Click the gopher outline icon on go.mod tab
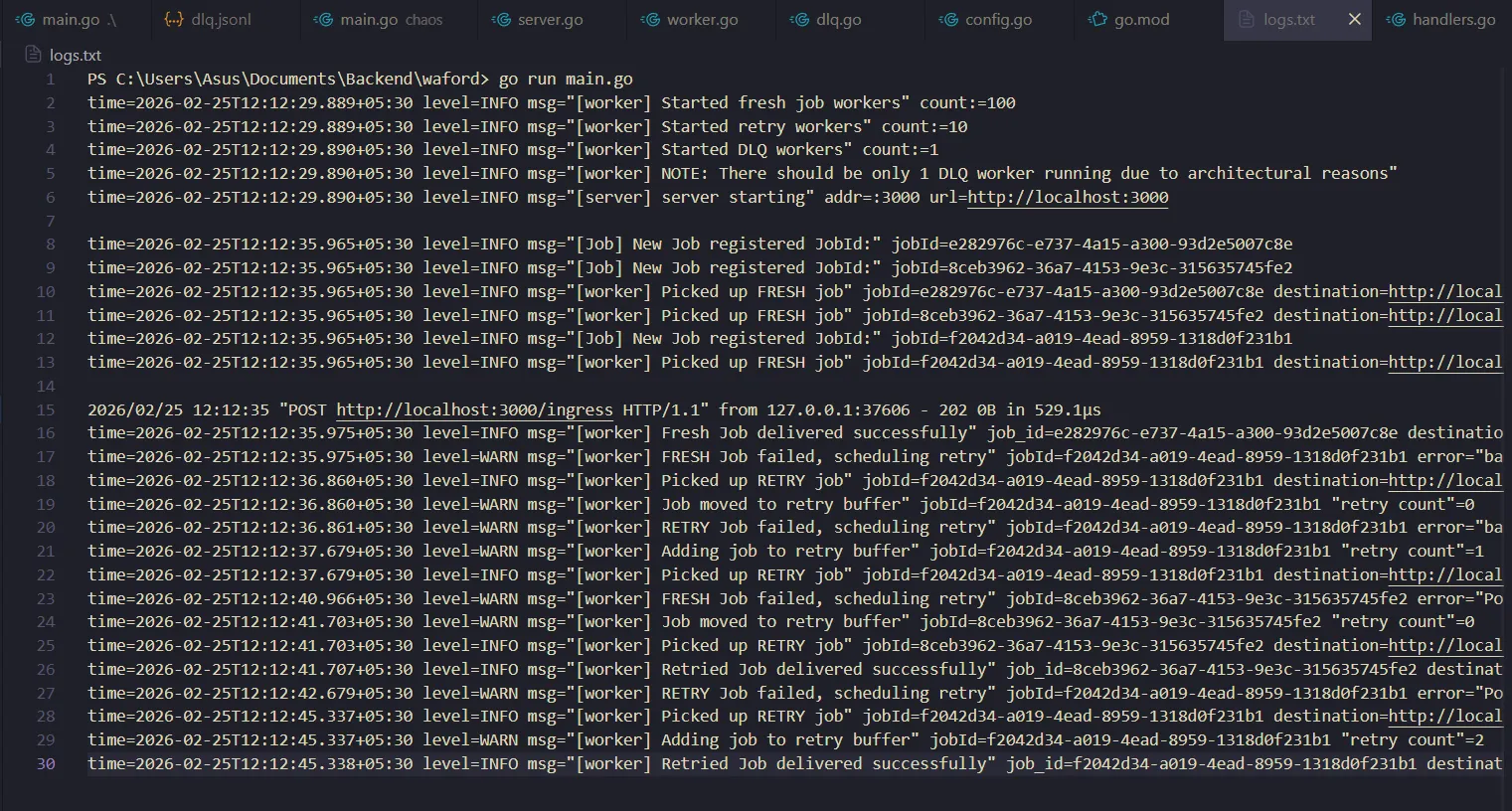This screenshot has width=1512, height=811. click(1096, 18)
